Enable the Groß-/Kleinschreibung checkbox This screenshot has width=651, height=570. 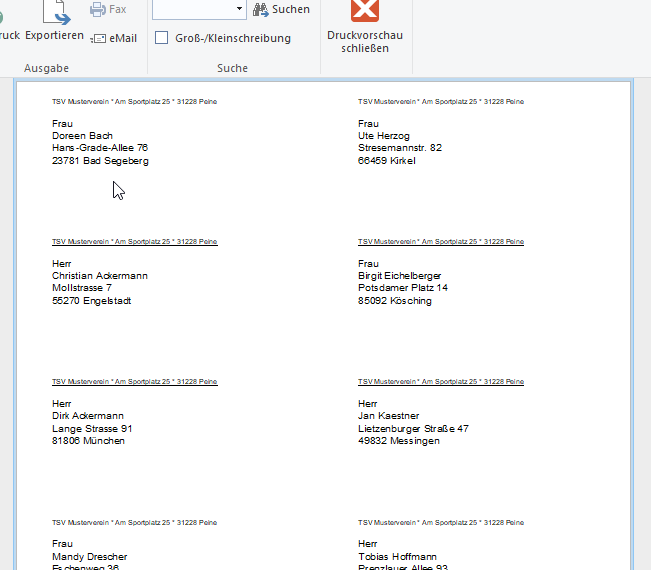point(161,38)
